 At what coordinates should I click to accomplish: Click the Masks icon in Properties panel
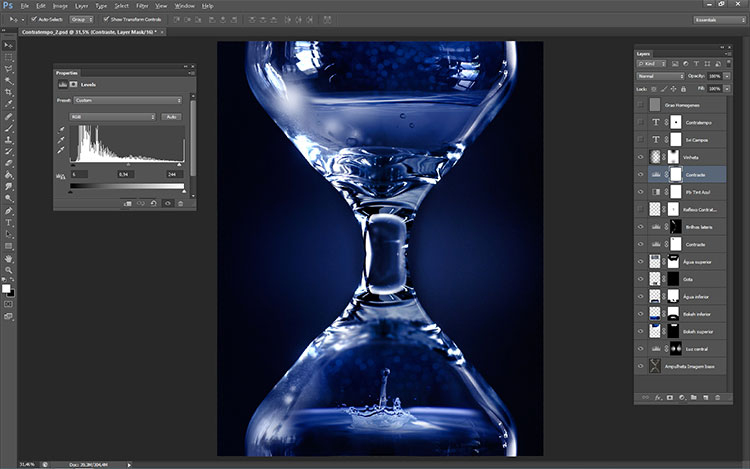tap(74, 84)
